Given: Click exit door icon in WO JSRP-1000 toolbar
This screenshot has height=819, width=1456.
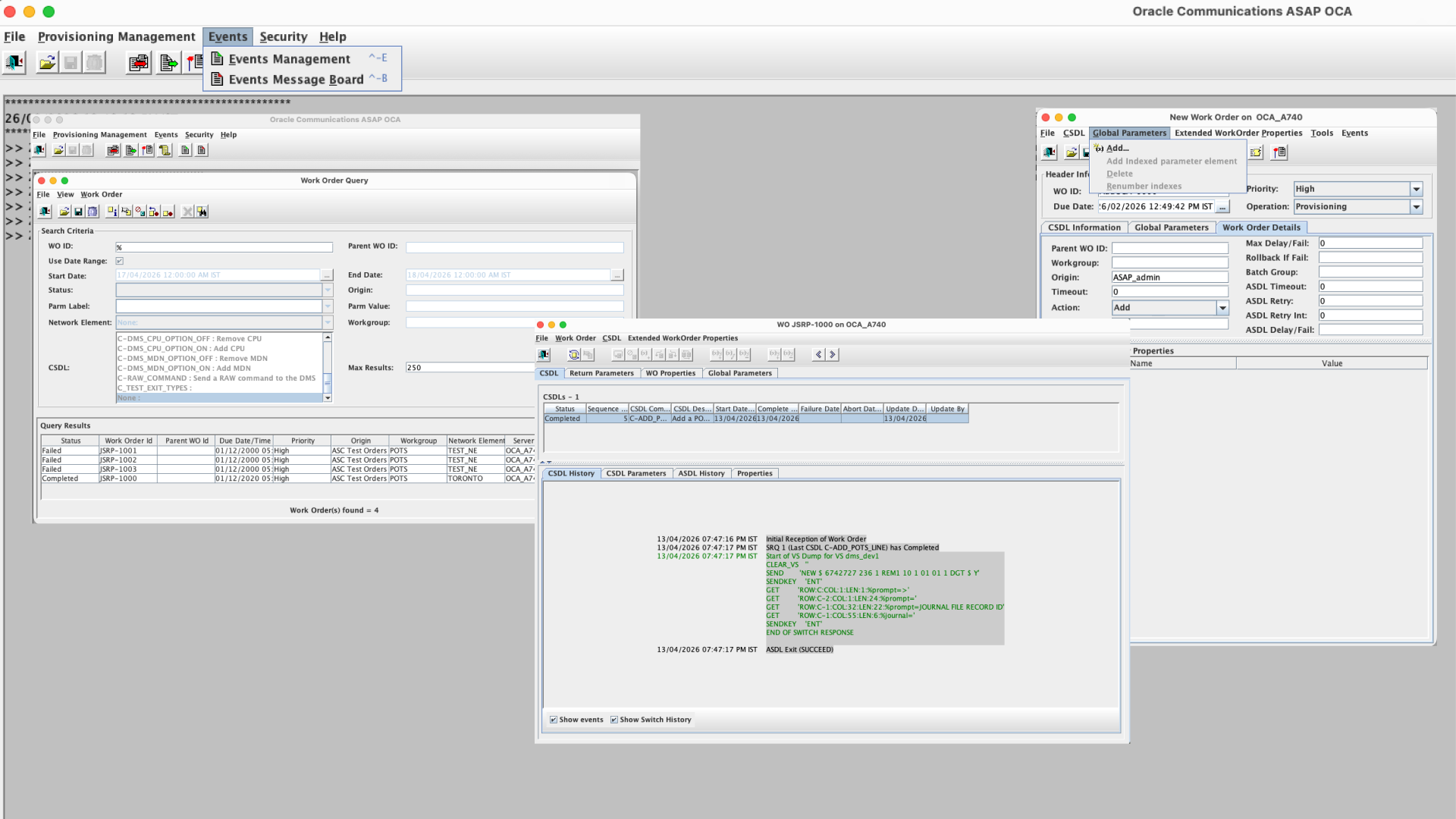Looking at the screenshot, I should 544,354.
